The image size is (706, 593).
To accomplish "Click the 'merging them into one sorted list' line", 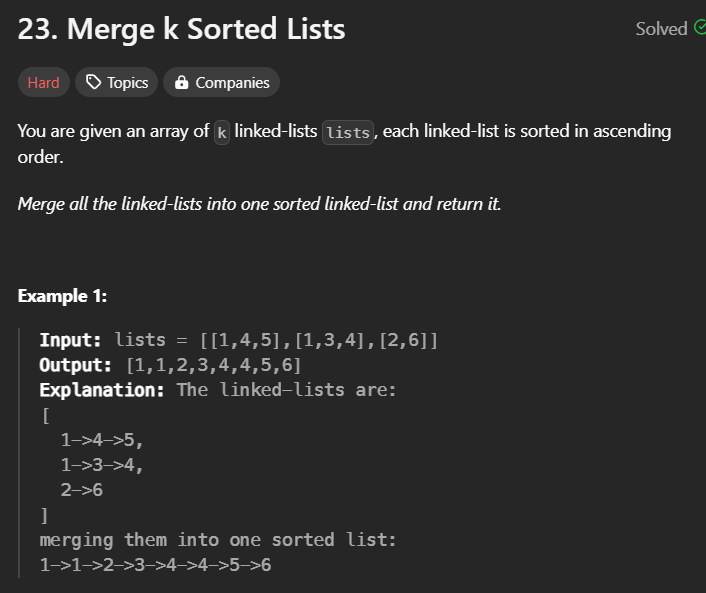I will click(218, 540).
